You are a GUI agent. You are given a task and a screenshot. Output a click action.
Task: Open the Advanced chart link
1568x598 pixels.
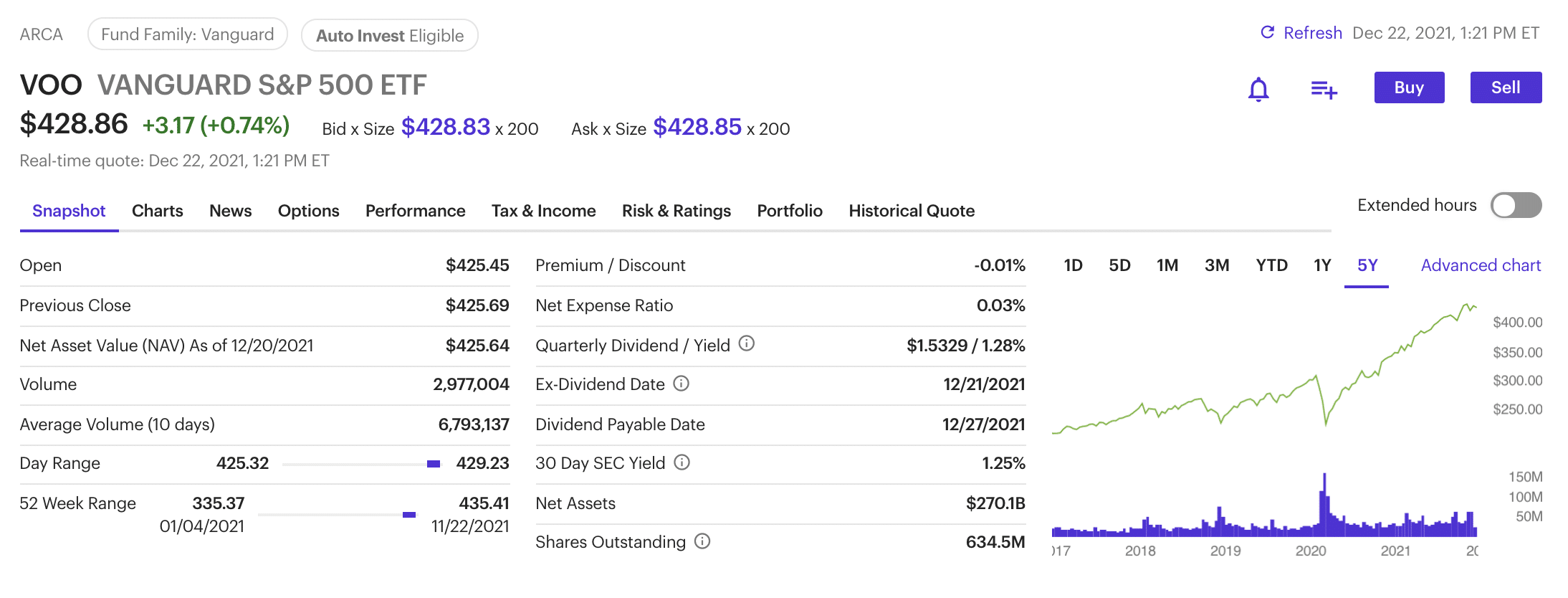(1480, 265)
